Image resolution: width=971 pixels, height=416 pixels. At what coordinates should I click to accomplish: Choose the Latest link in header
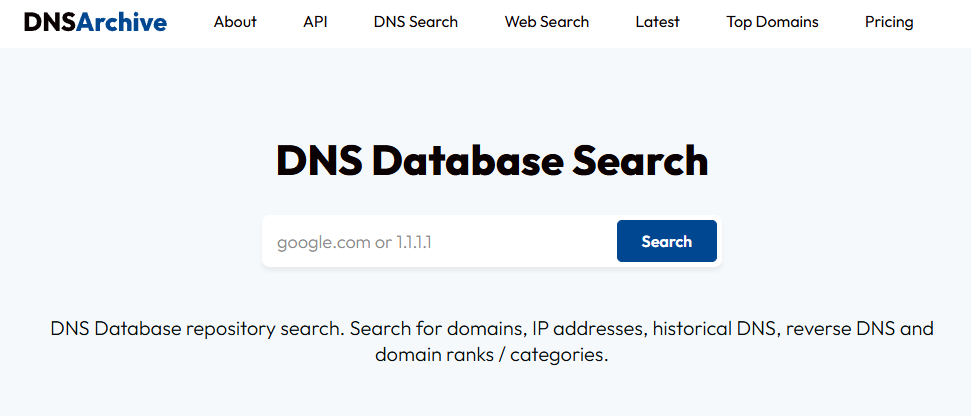pos(658,22)
